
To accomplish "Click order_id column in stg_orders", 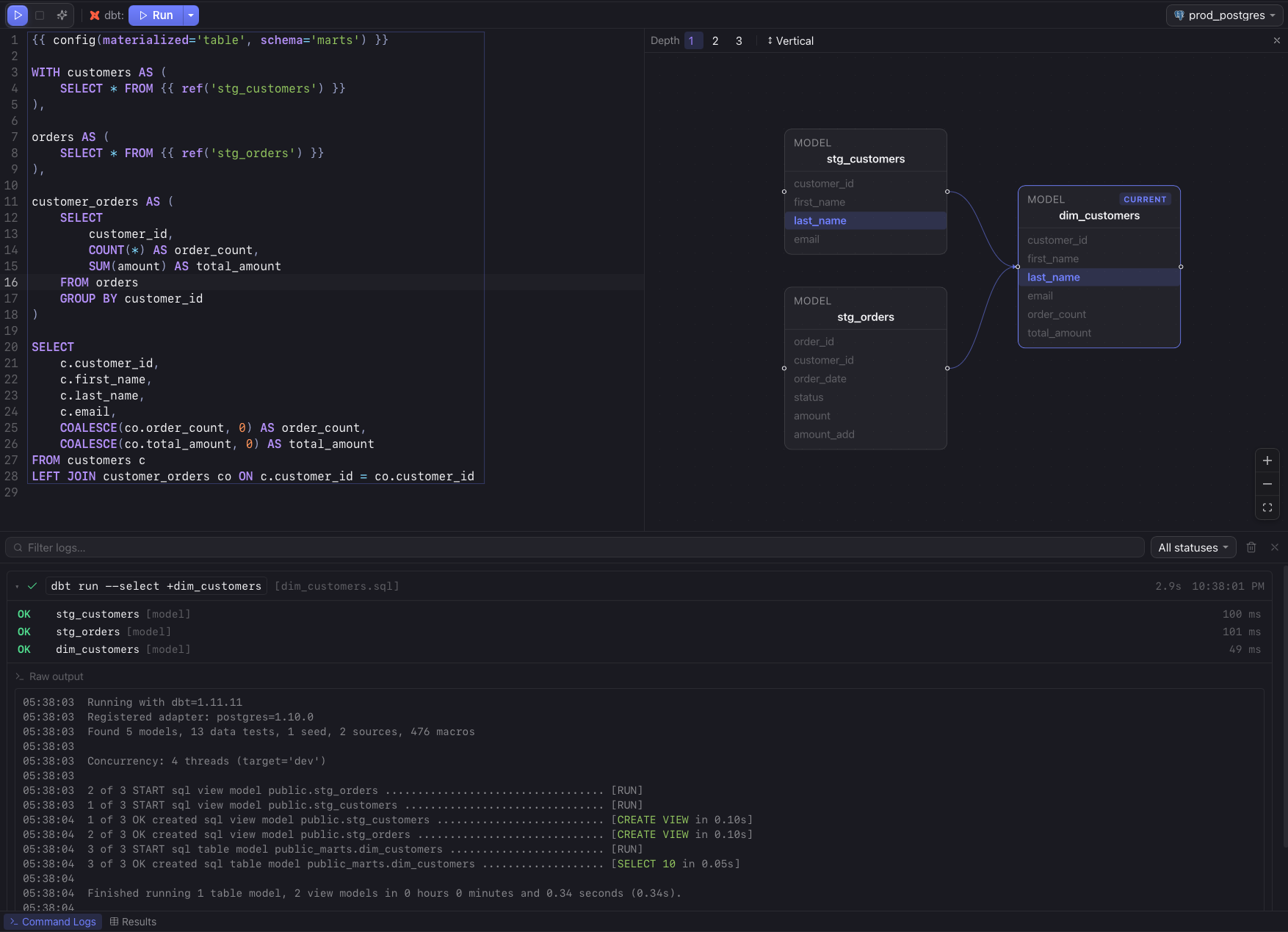I will pos(865,342).
